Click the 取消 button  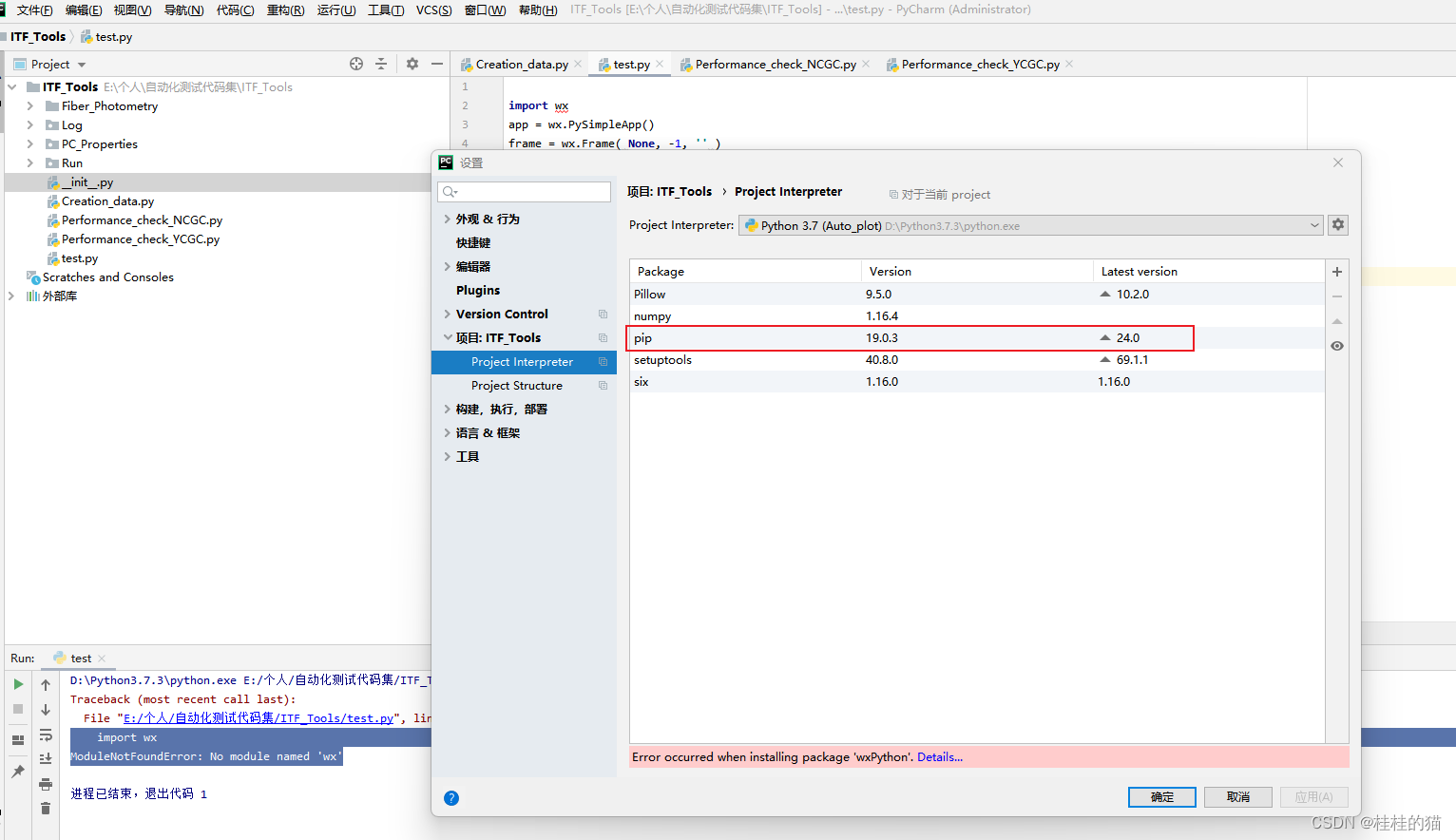1238,797
